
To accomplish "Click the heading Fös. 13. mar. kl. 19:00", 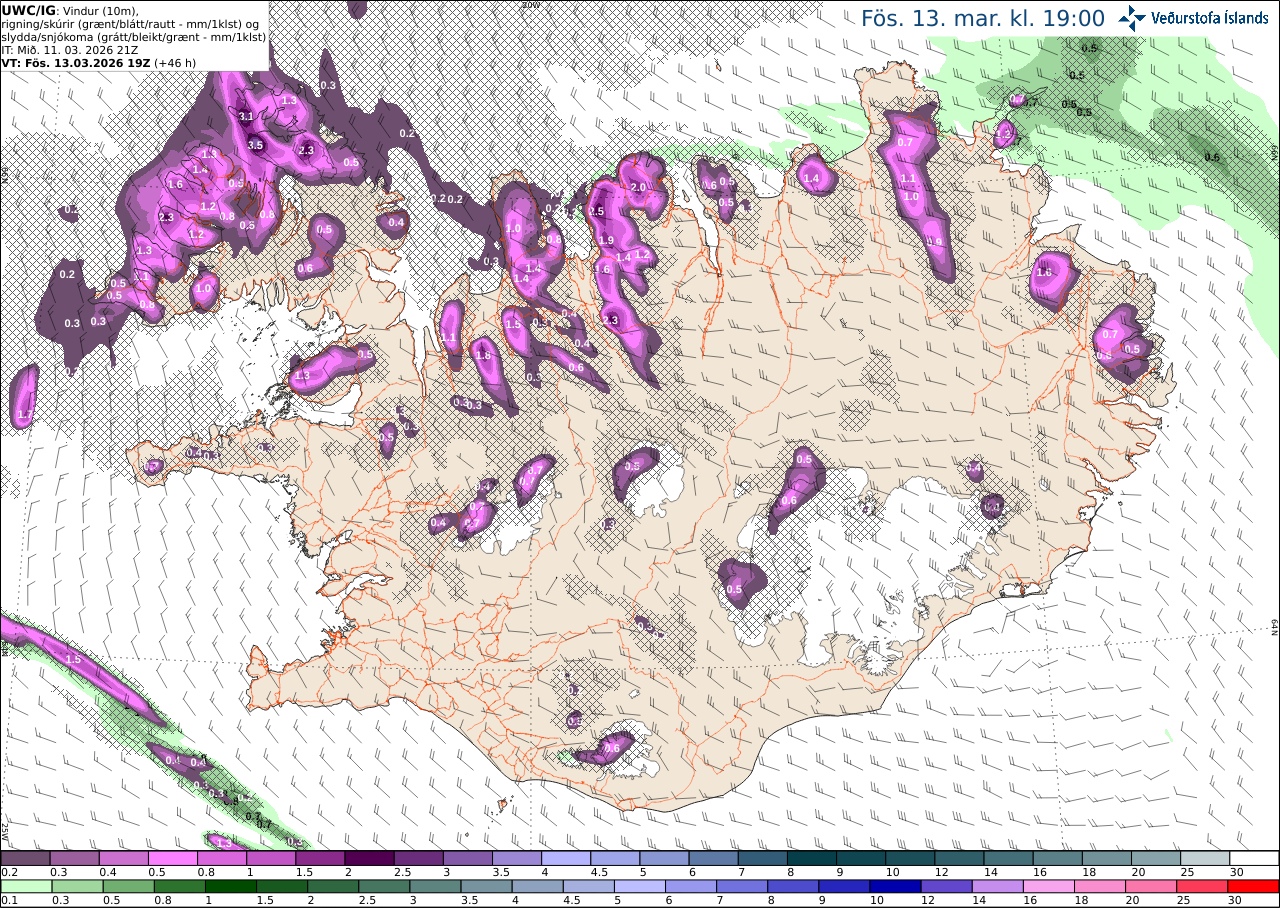I will click(x=983, y=18).
